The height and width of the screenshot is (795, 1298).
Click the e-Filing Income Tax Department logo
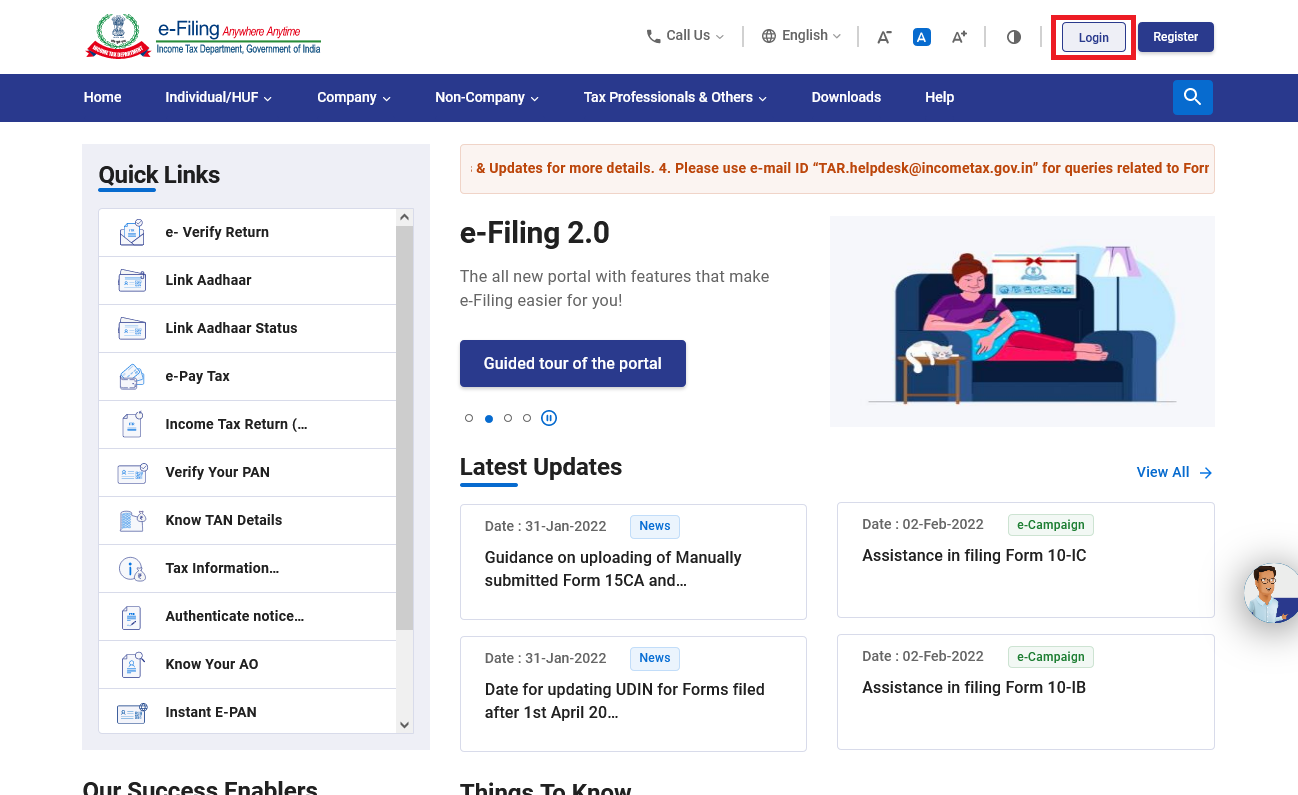203,36
